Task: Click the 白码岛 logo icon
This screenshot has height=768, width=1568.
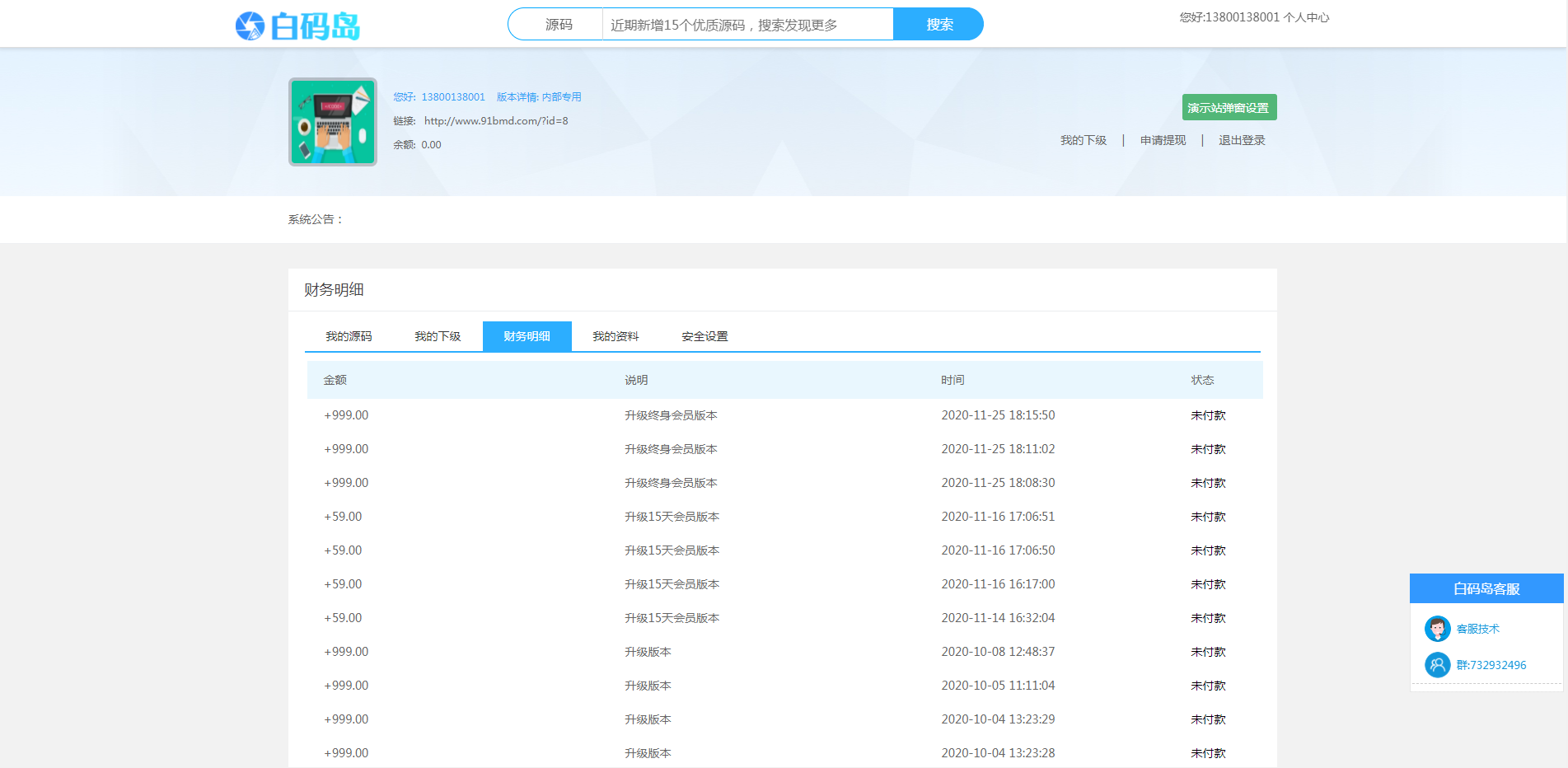Action: point(249,24)
